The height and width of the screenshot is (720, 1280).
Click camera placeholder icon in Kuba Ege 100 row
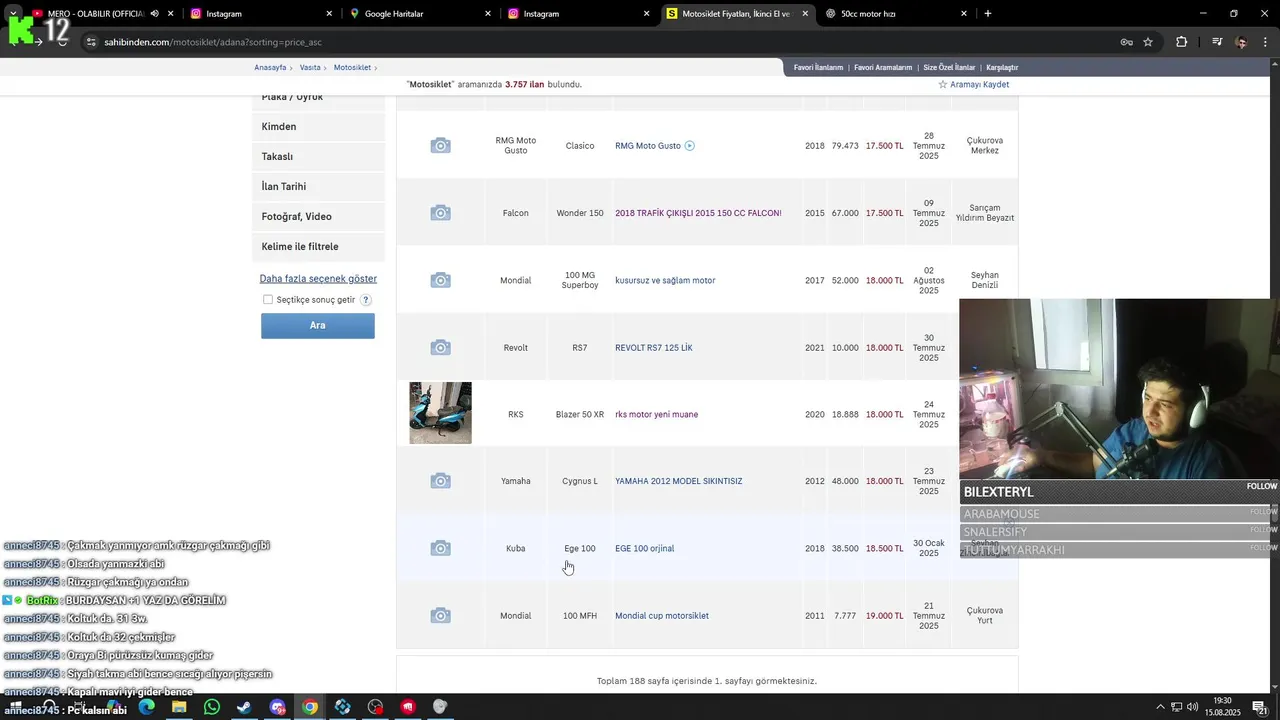[x=440, y=548]
